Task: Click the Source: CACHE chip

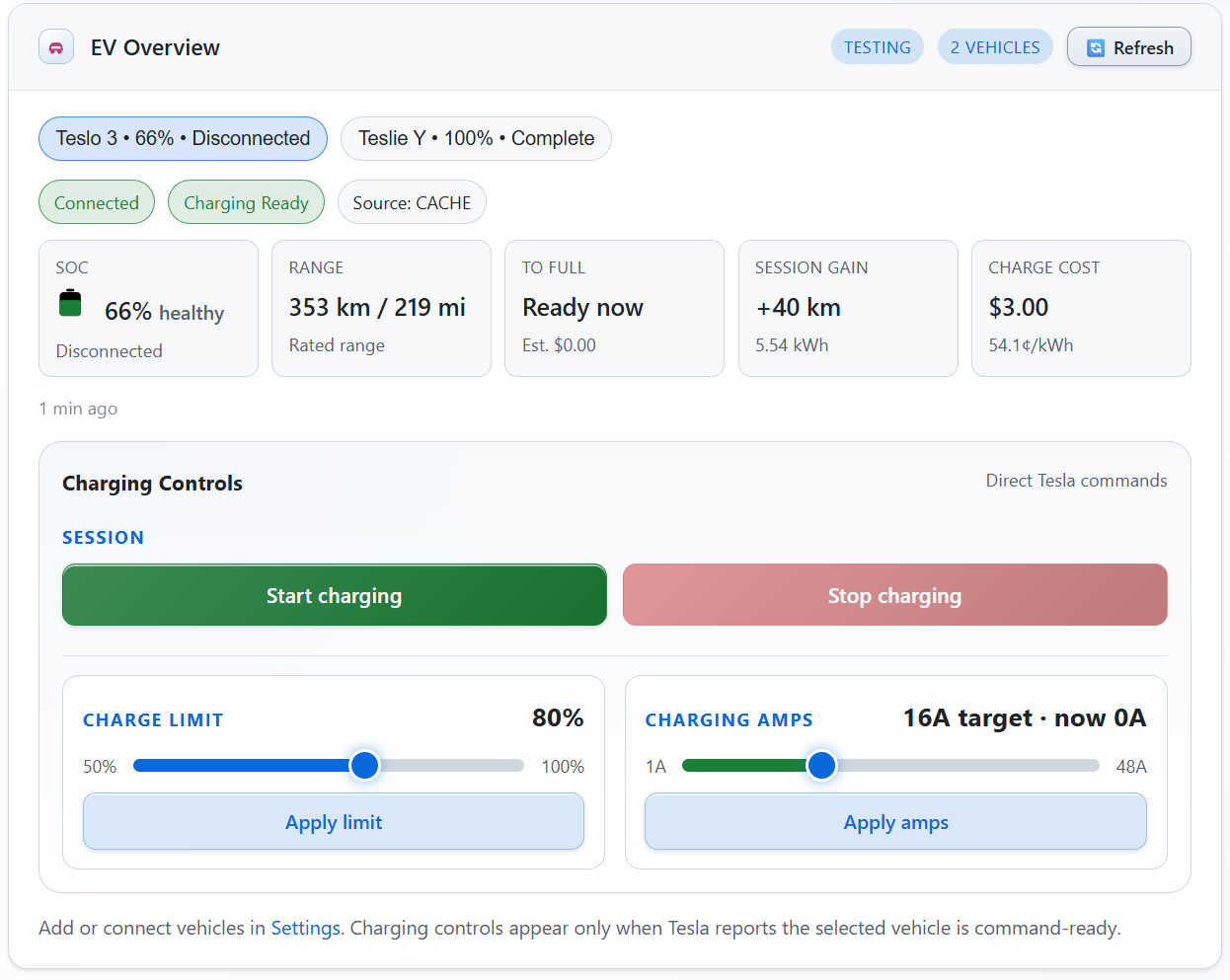Action: 412,201
